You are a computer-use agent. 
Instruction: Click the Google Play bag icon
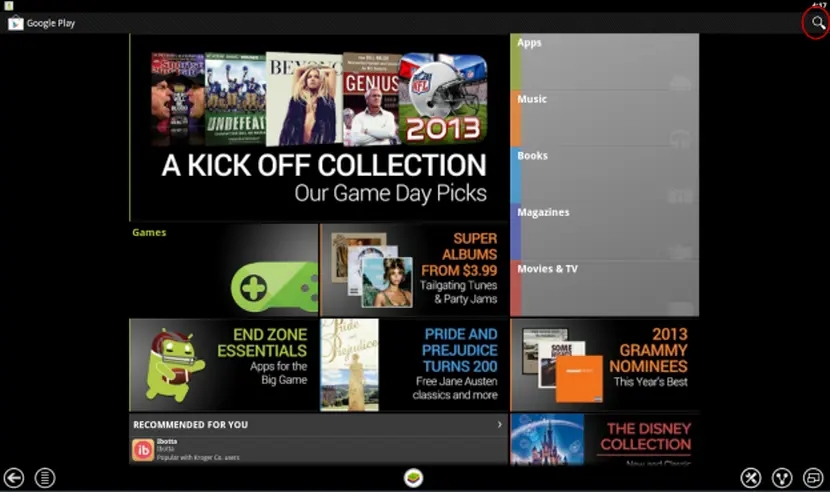(15, 23)
